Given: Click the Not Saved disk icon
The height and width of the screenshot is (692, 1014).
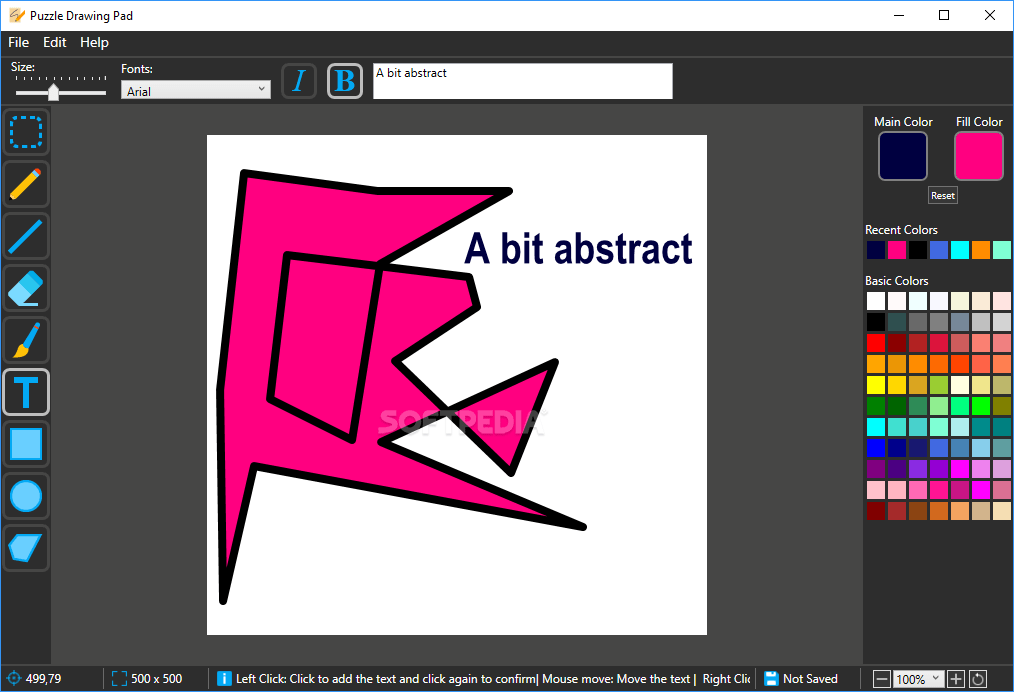Looking at the screenshot, I should point(771,678).
